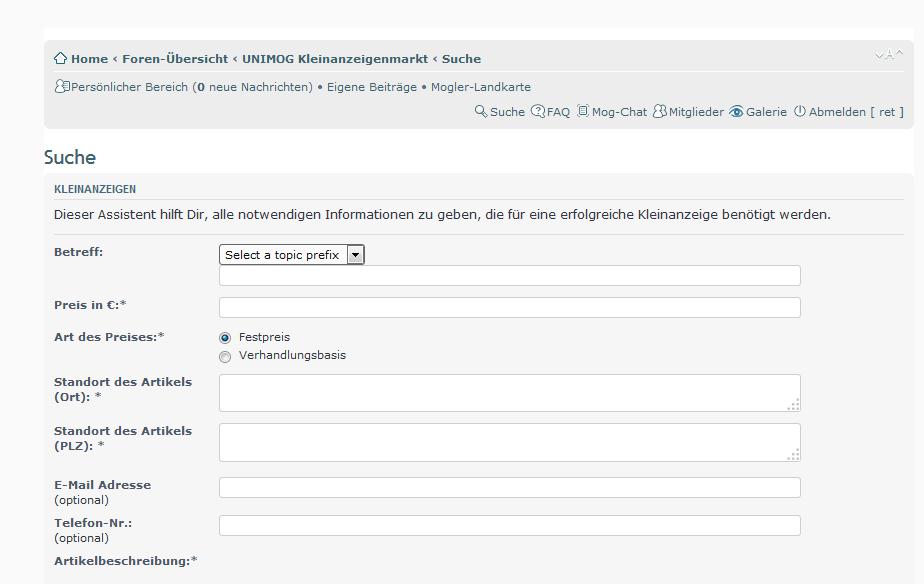Click the Abmelden power icon
This screenshot has height=584, width=924.
(x=800, y=112)
